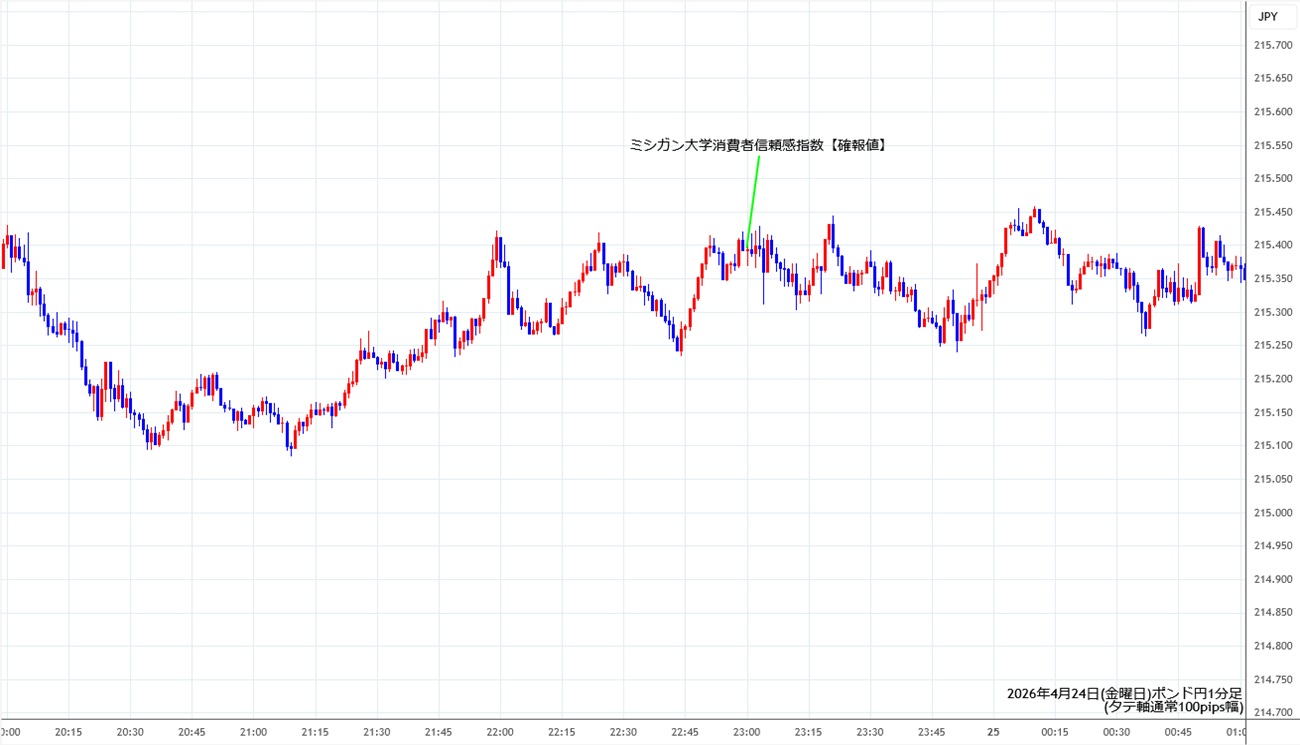Click the タテ軸通常100pips幅 caption note
Image resolution: width=1300 pixels, height=745 pixels.
[1173, 707]
